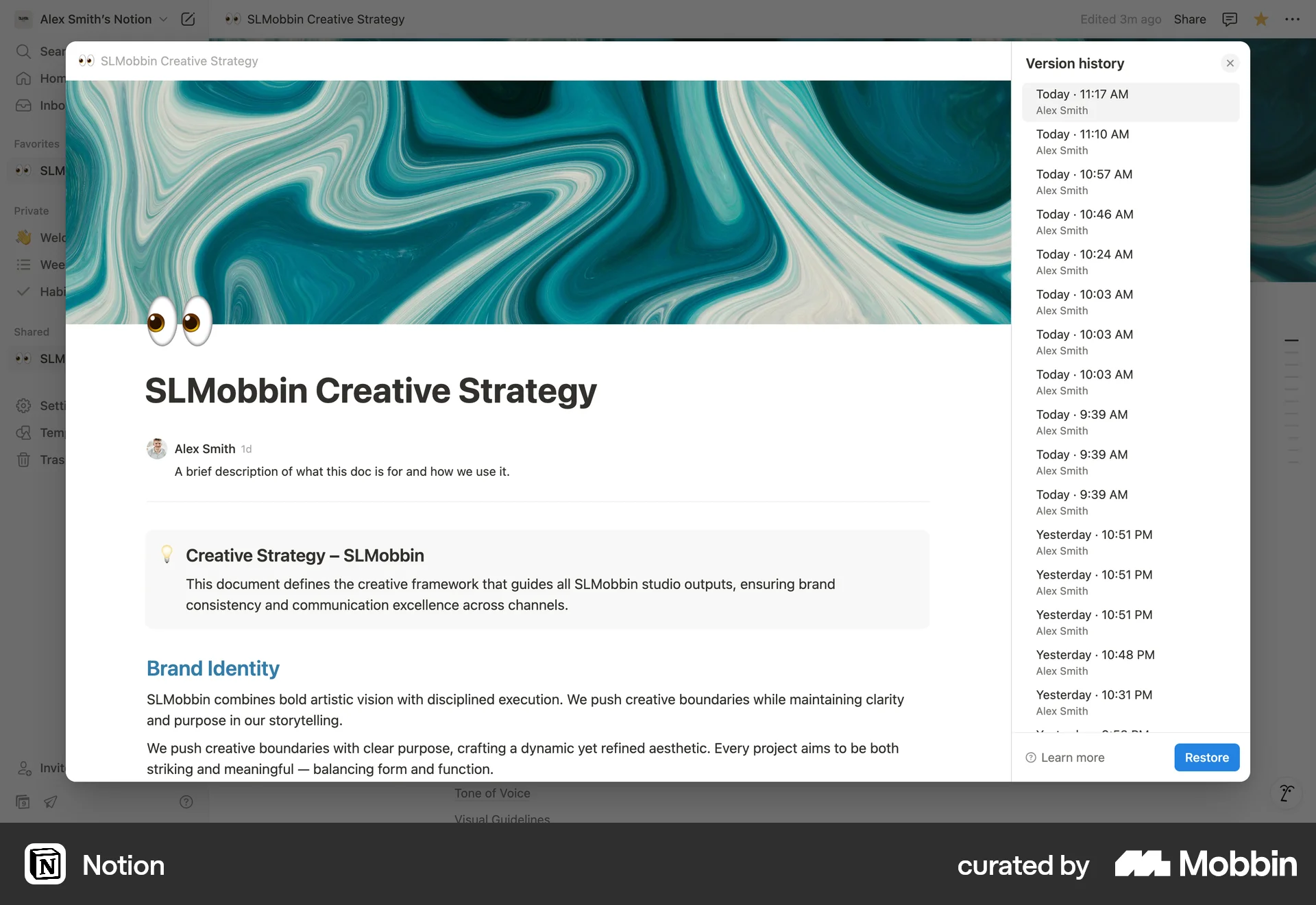Unfavorite the page via the star toggle
This screenshot has height=905, width=1316.
point(1260,19)
